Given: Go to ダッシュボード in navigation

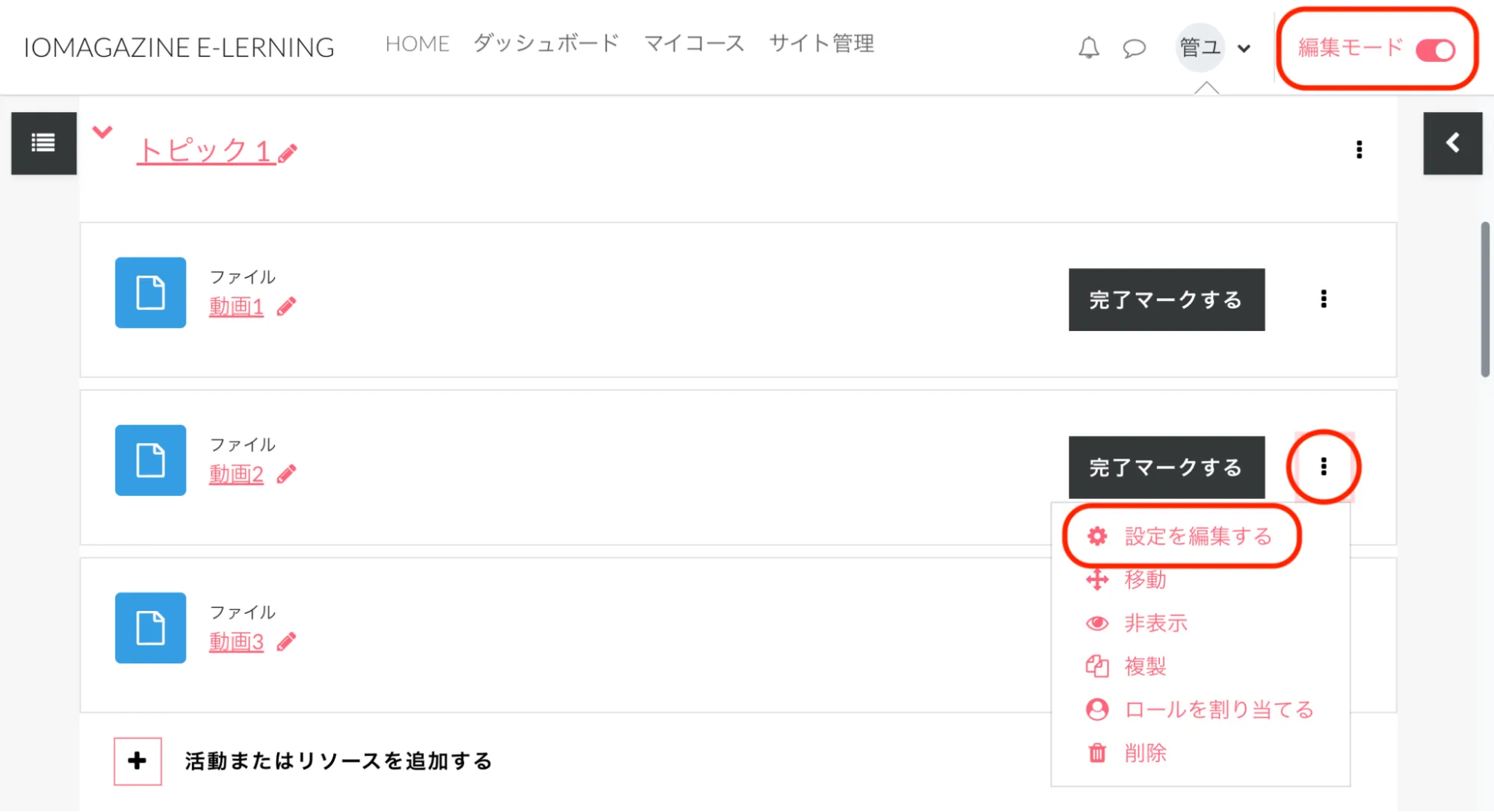Looking at the screenshot, I should point(546,43).
